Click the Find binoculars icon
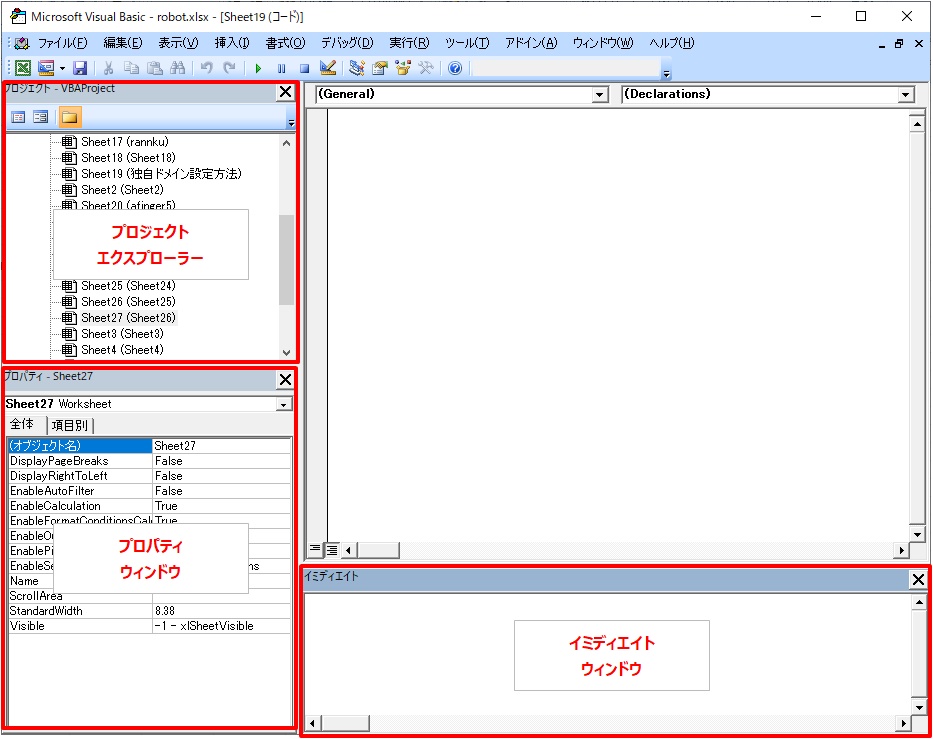This screenshot has height=739, width=933. tap(177, 68)
